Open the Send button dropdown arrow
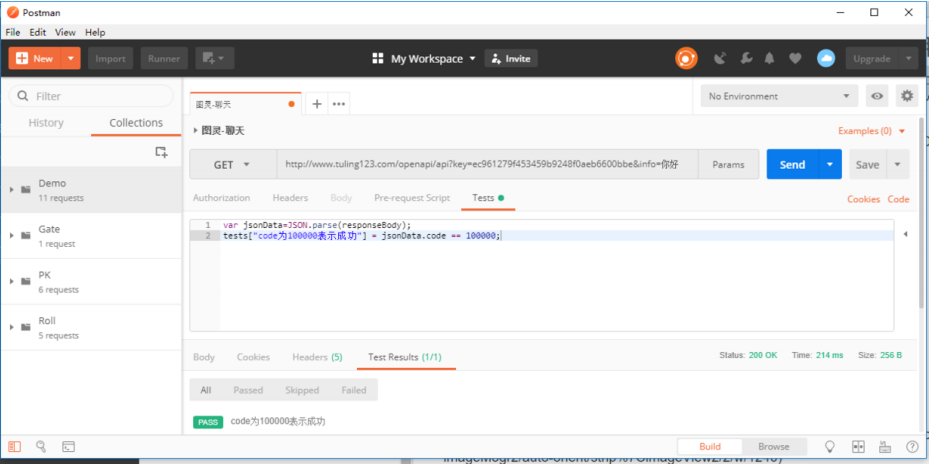Viewport: 929px width, 464px height. click(x=829, y=164)
